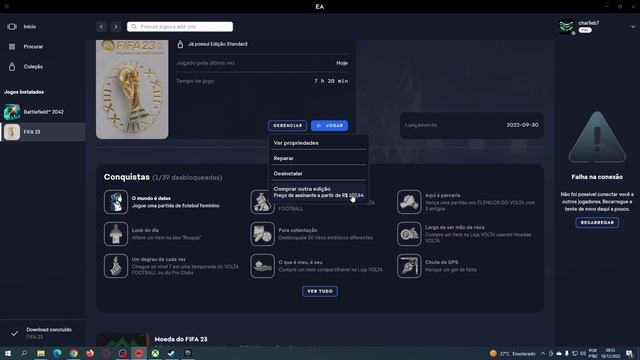Select Comprar outra edição menu entry
Image resolution: width=640 pixels, height=360 pixels.
tap(319, 192)
